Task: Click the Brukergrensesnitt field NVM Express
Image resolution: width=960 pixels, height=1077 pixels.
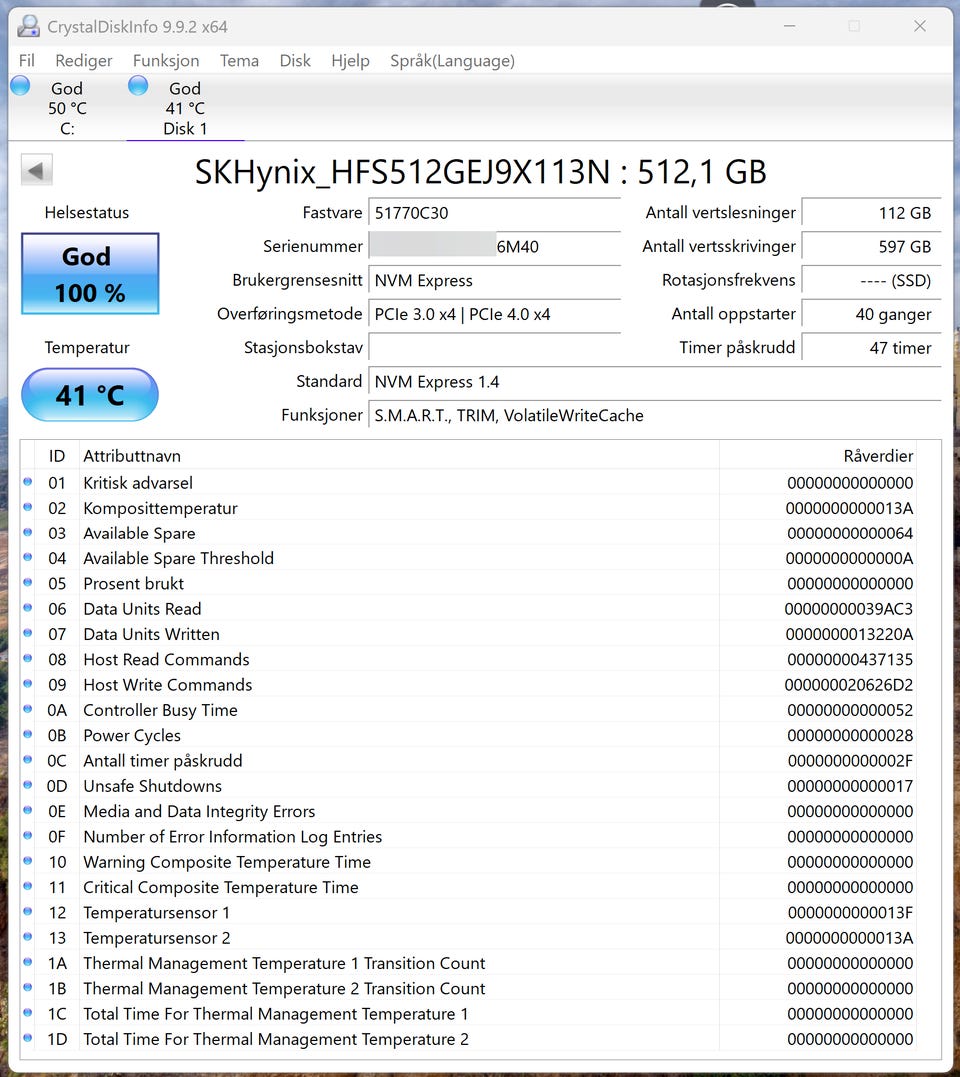Action: (x=494, y=280)
